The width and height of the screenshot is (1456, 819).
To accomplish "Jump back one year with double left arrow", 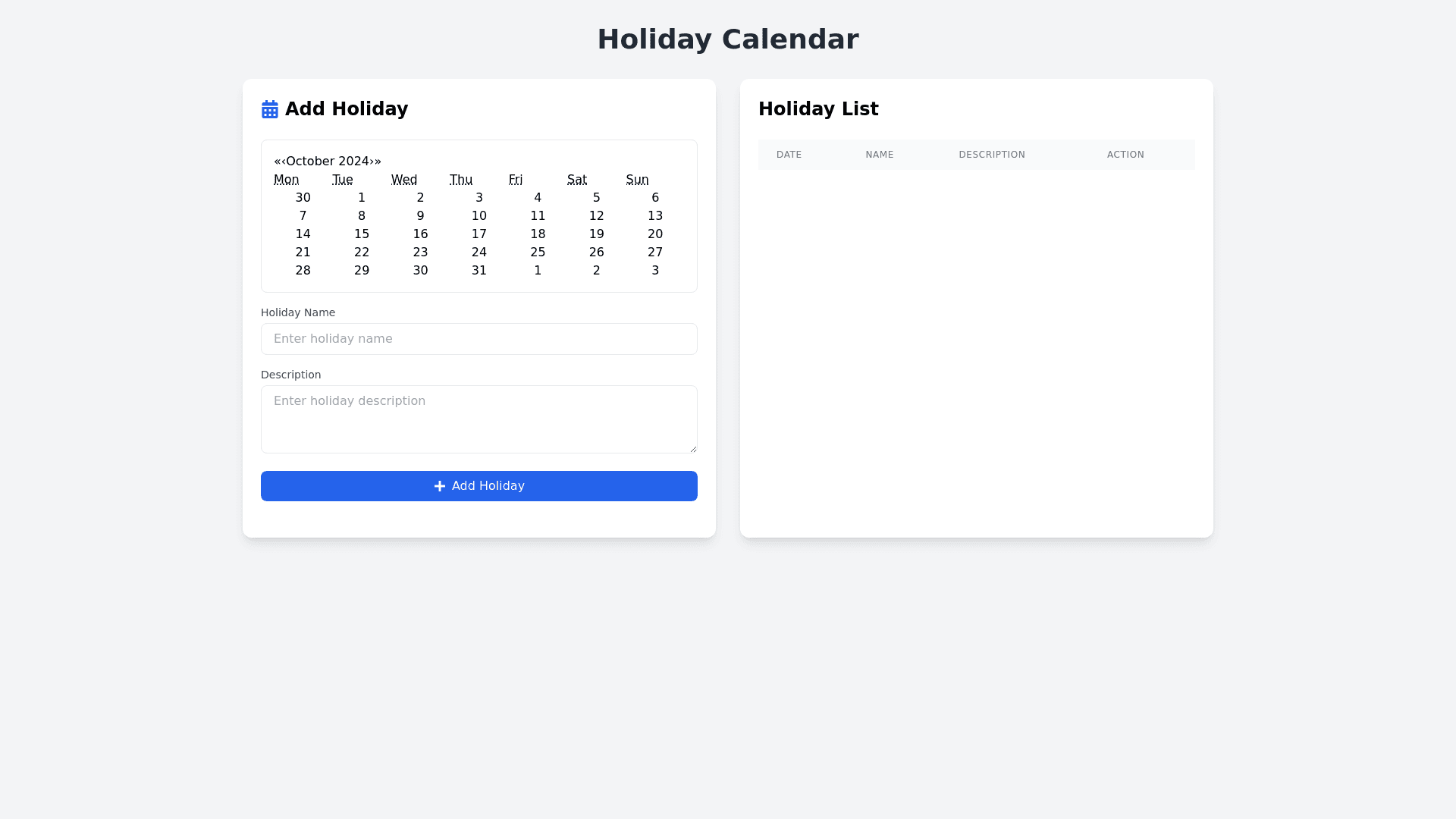I will [278, 162].
